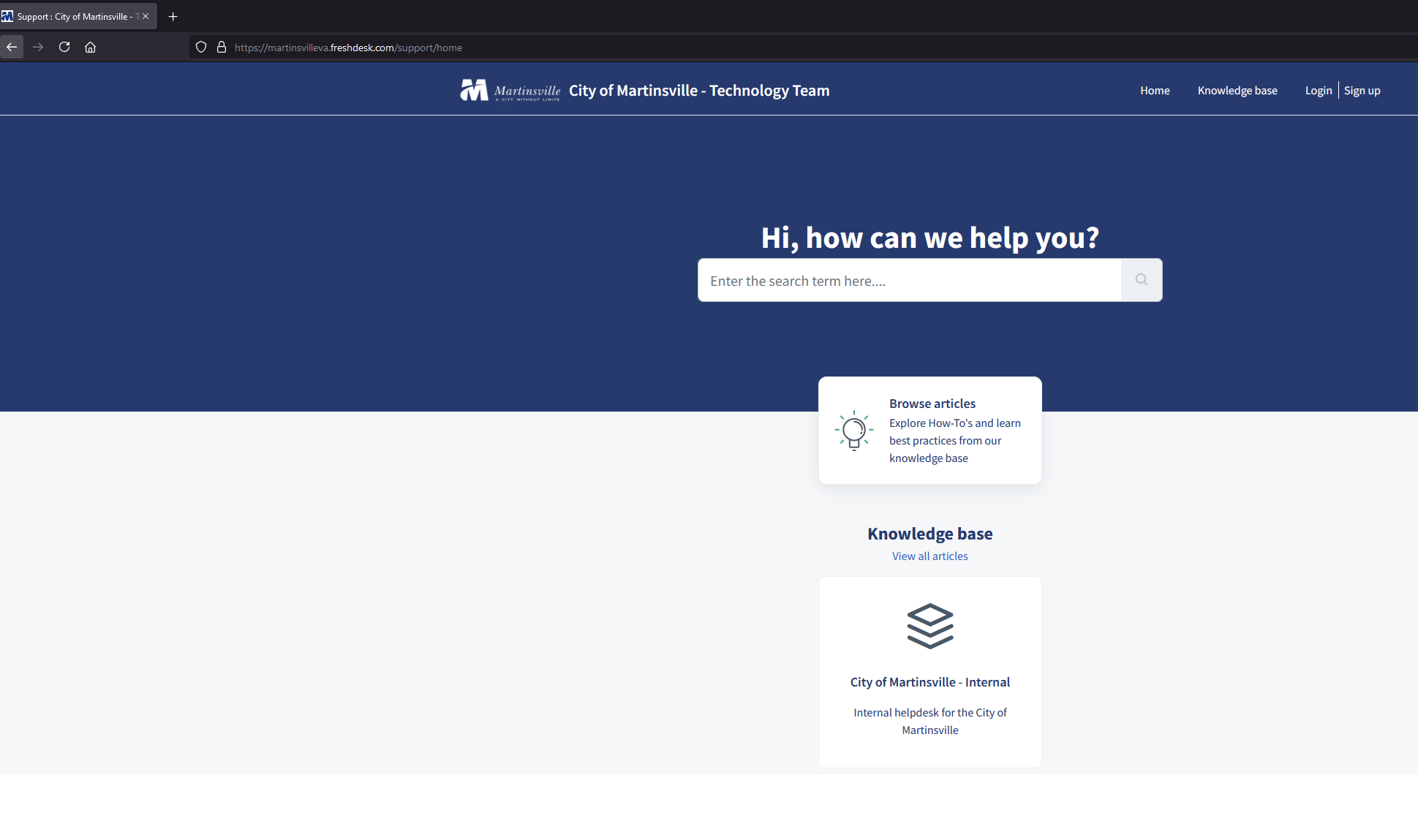Select the Support: City of Martinsville tab

[73, 16]
